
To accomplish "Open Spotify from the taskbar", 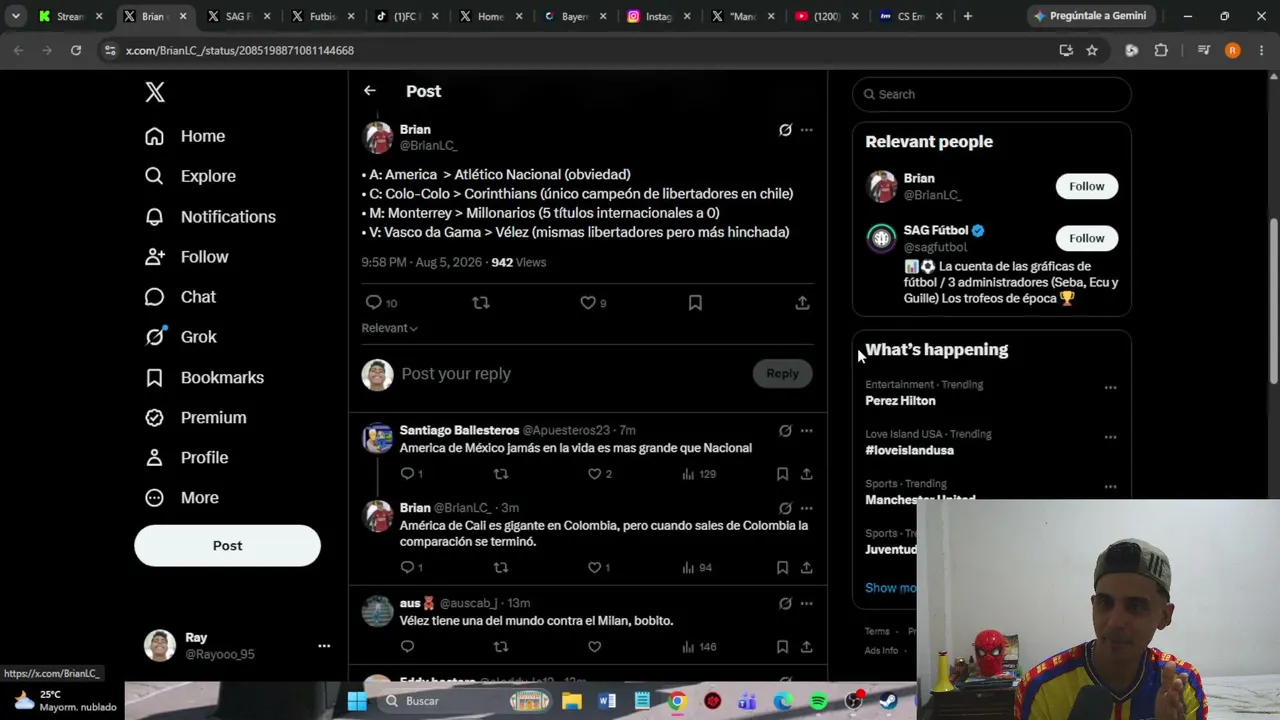I will tap(818, 701).
